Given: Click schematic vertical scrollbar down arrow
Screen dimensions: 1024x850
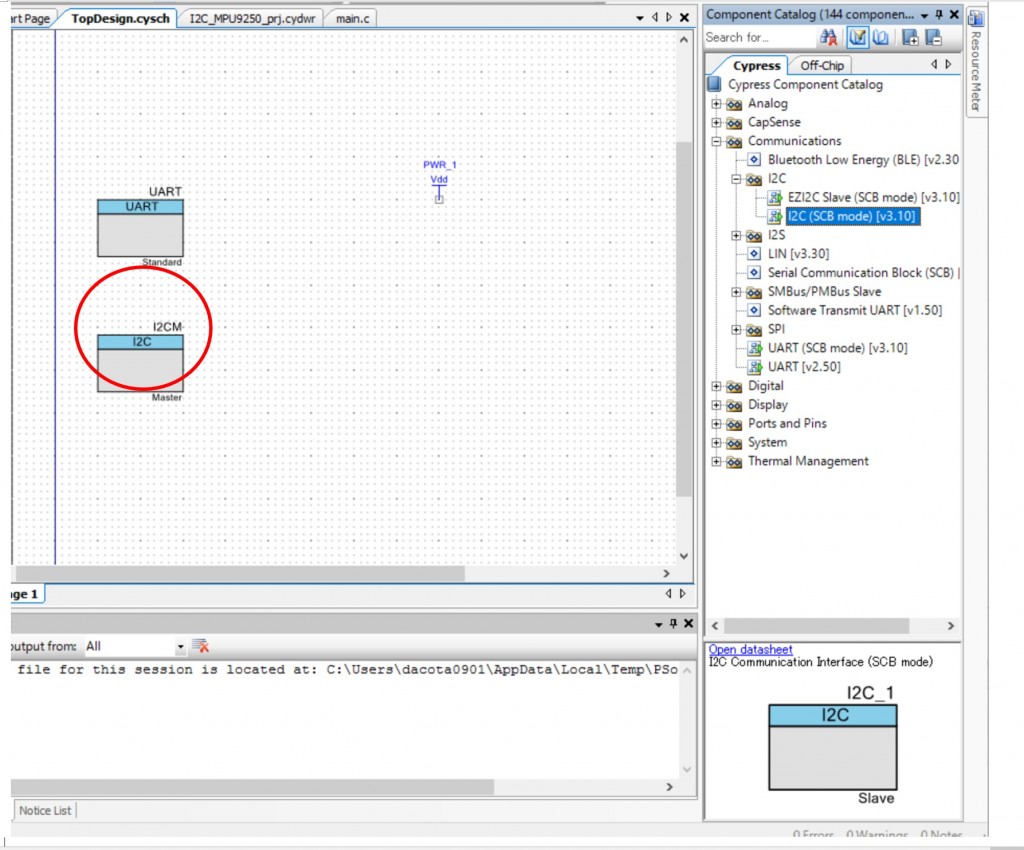Looking at the screenshot, I should click(x=684, y=556).
